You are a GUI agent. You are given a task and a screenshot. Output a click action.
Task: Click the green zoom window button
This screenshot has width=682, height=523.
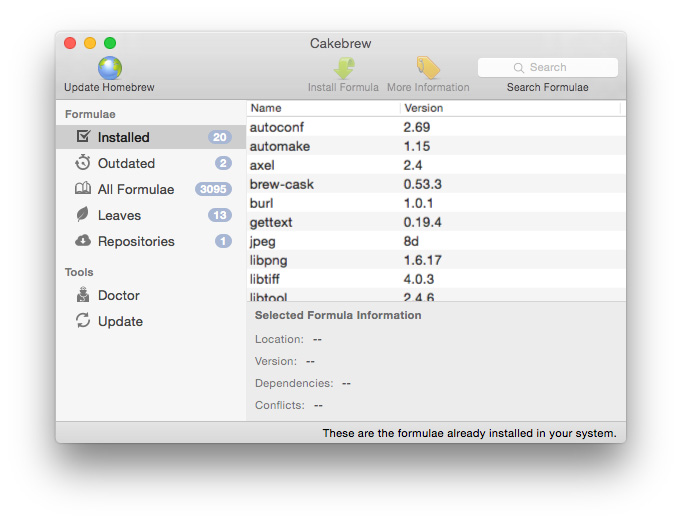click(x=110, y=43)
